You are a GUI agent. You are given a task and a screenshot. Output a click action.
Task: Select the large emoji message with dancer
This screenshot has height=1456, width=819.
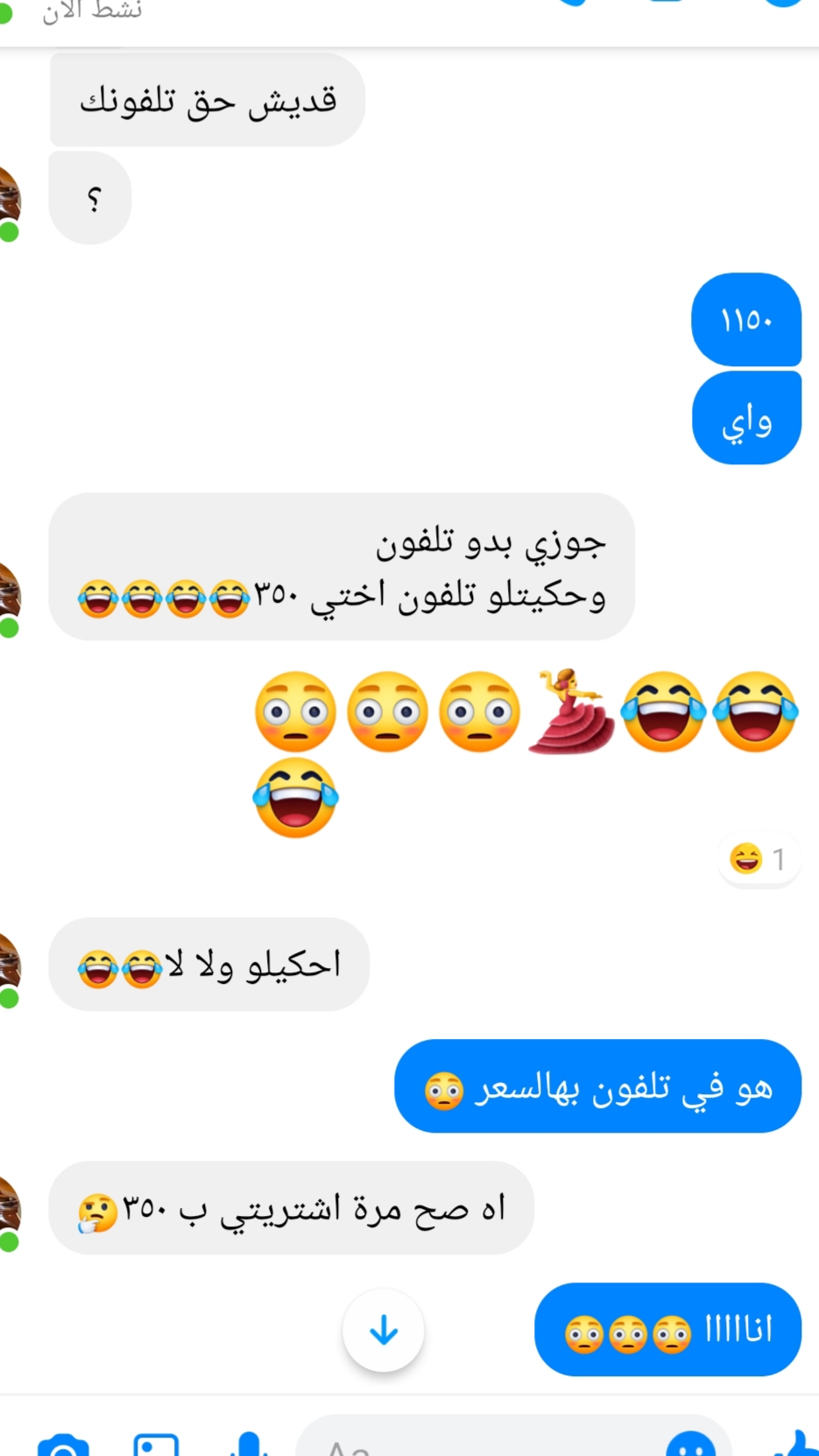tap(526, 753)
